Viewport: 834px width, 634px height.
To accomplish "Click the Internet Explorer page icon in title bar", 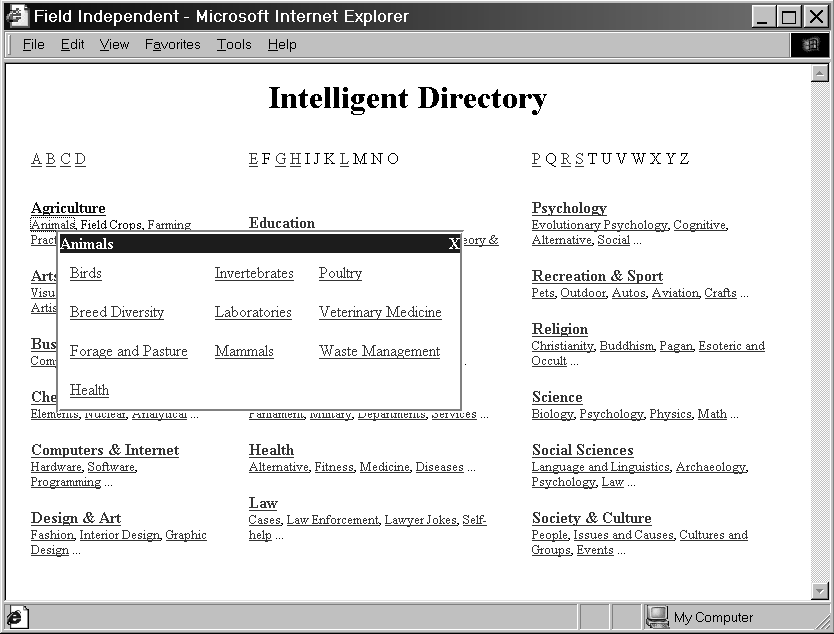I will tap(17, 16).
